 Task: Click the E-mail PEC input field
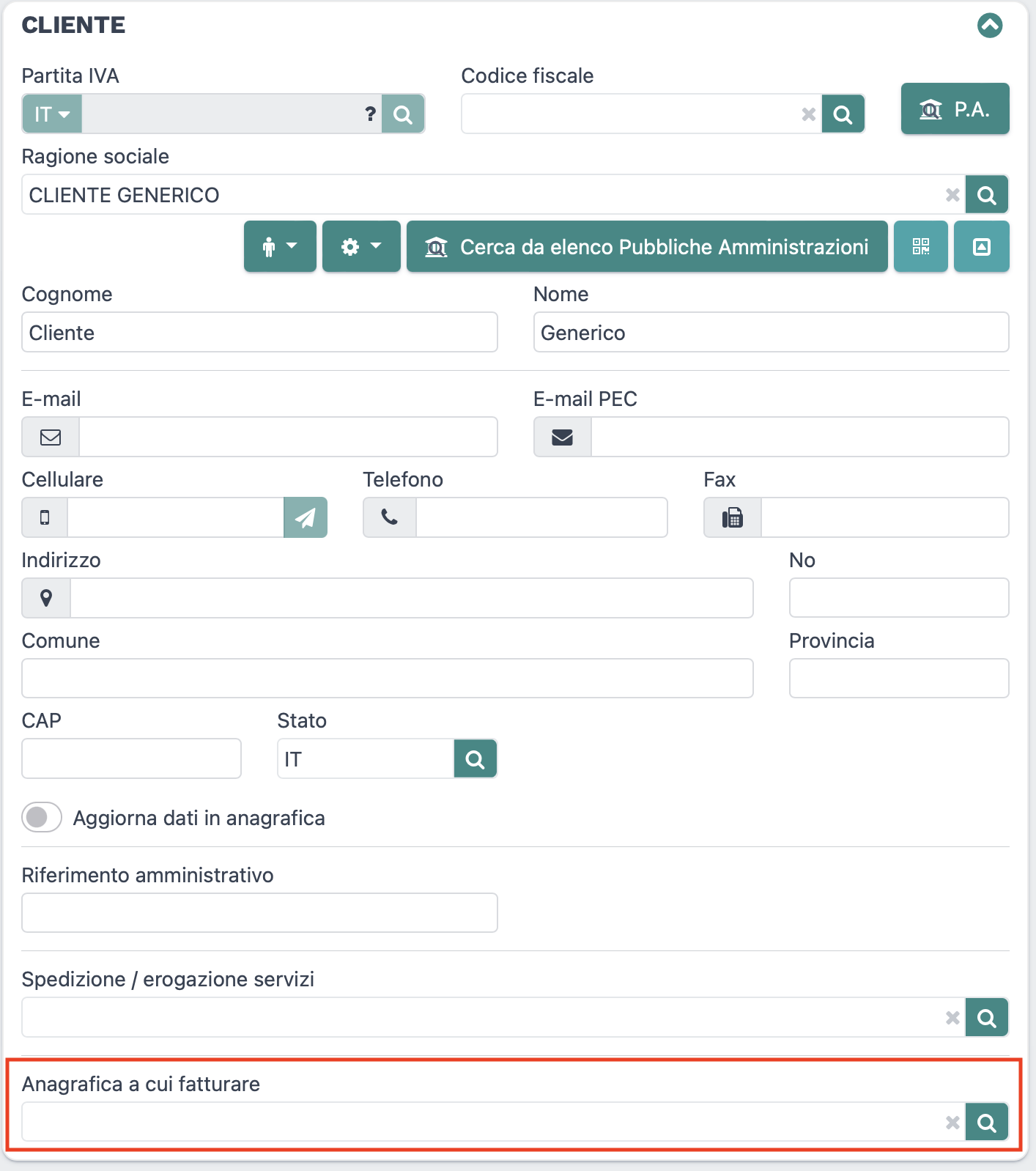799,437
